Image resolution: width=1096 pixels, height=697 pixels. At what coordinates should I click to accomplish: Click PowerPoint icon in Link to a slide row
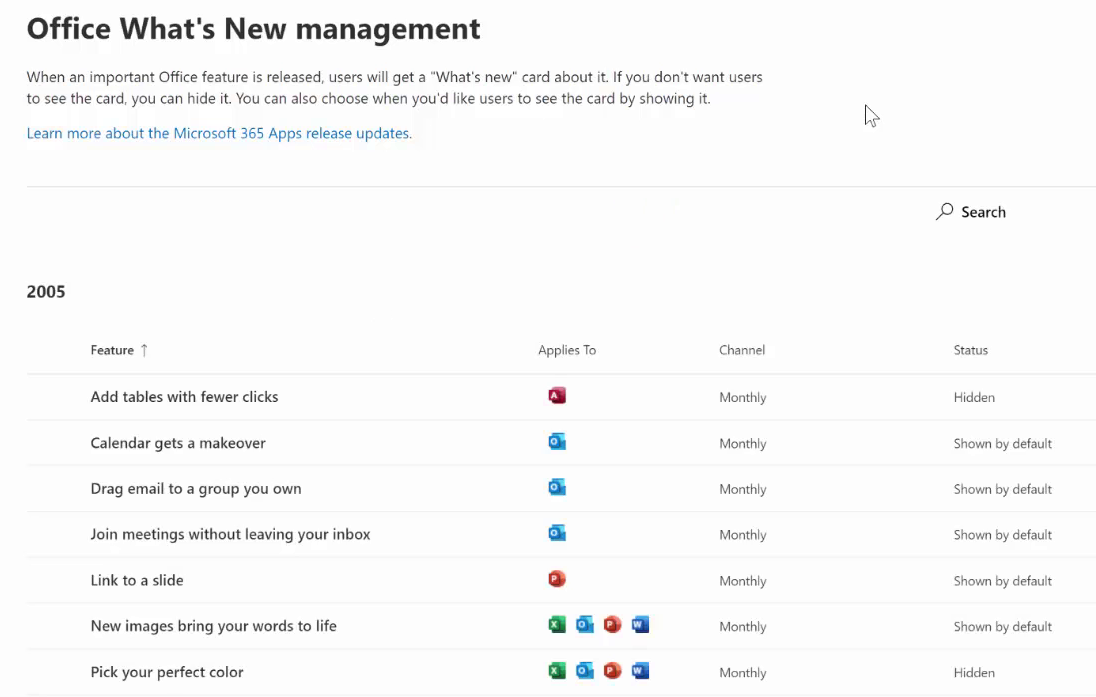[x=557, y=579]
